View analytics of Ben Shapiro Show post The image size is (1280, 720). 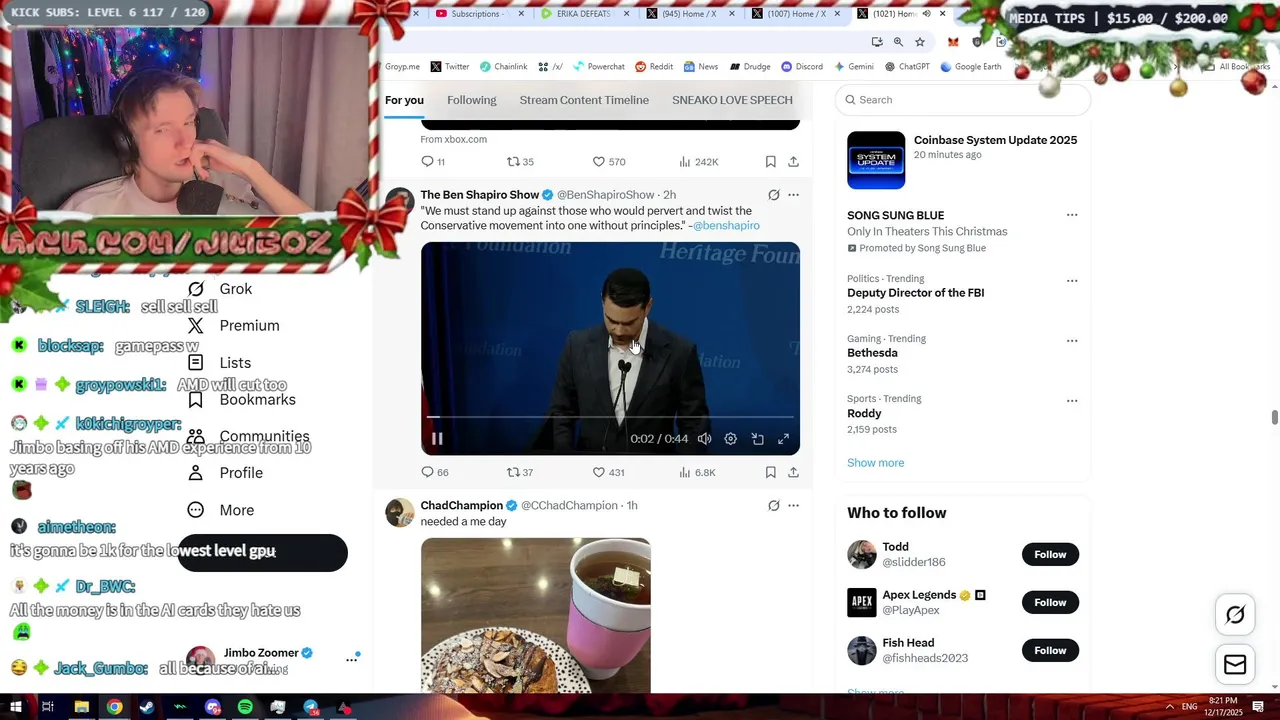pos(697,472)
